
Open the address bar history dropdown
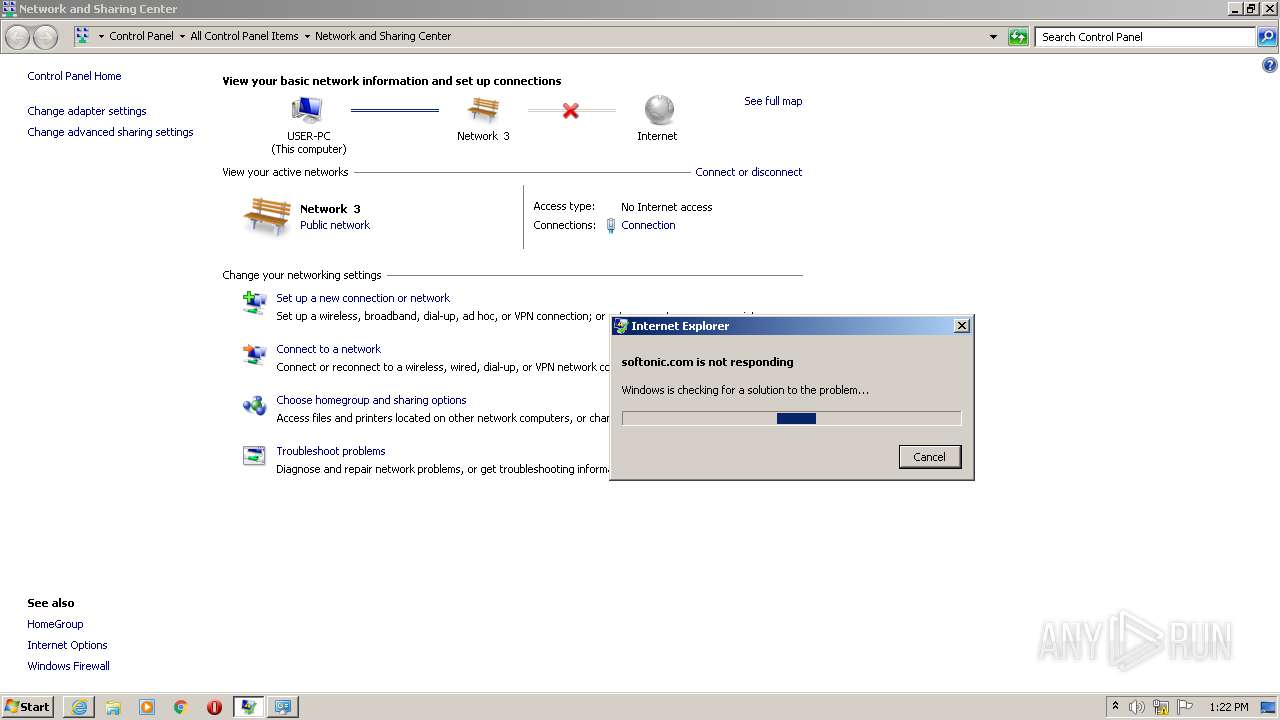993,37
